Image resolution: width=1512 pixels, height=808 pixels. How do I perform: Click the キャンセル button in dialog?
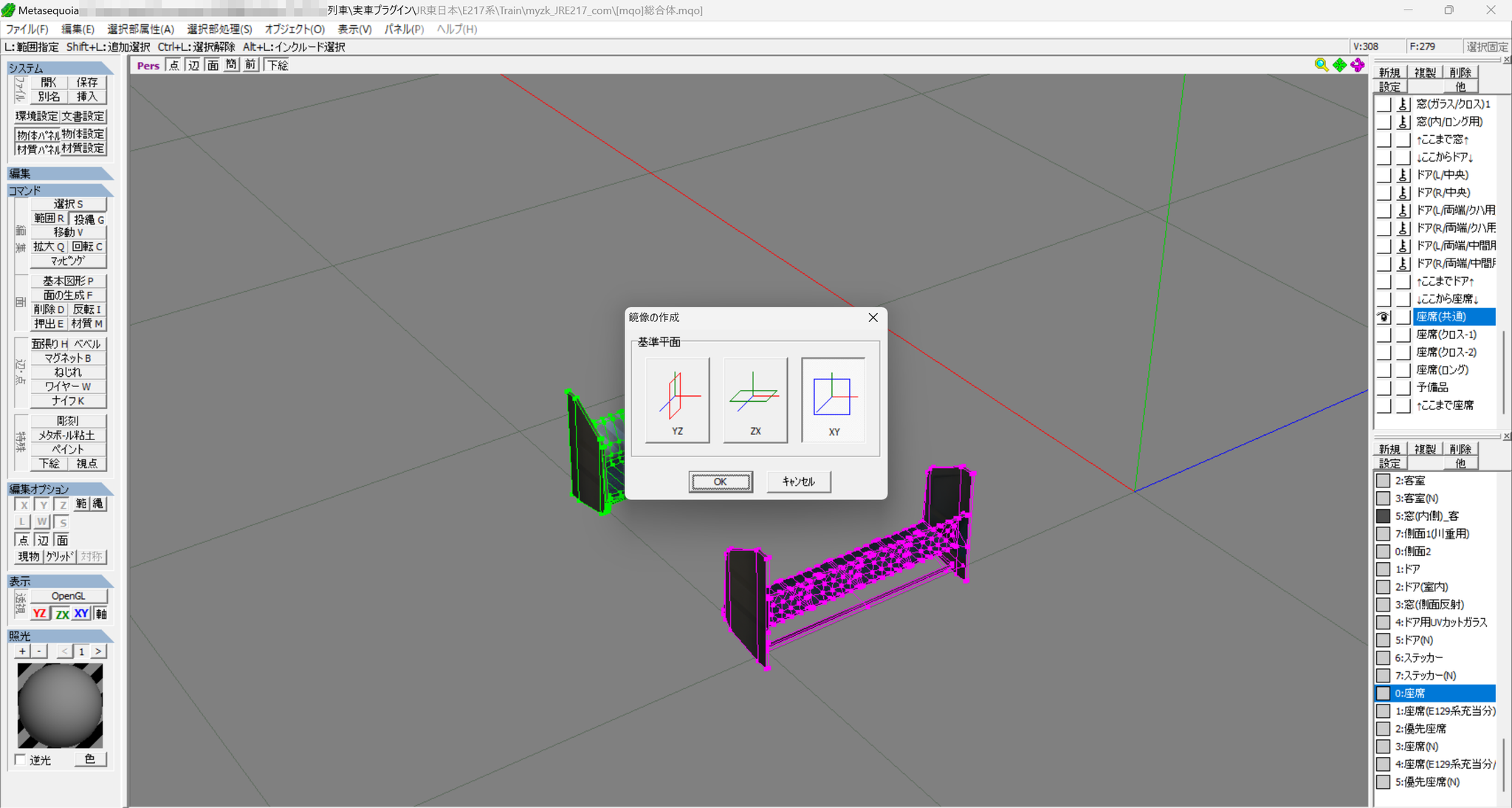799,482
